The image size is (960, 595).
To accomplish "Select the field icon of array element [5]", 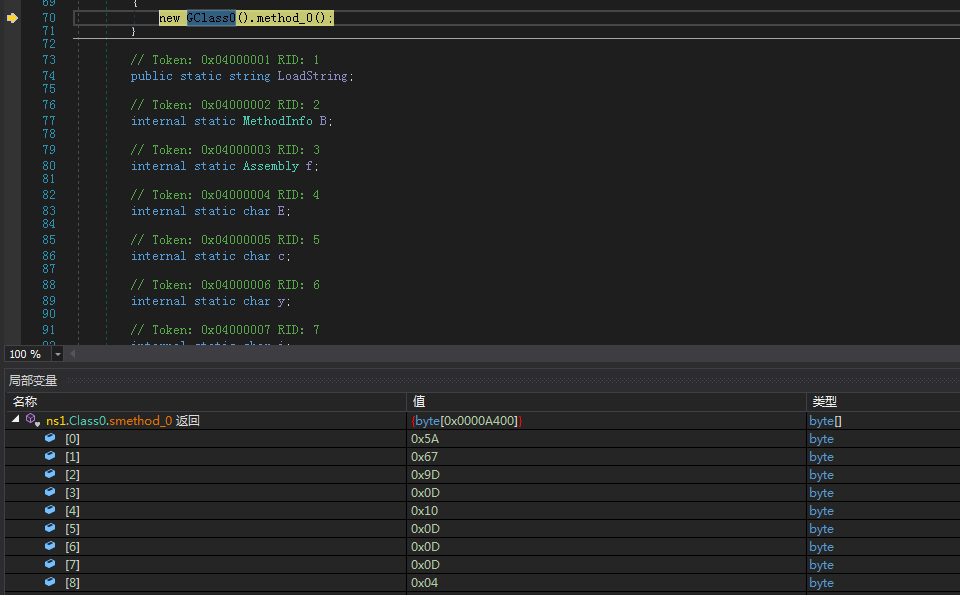I will coord(50,528).
